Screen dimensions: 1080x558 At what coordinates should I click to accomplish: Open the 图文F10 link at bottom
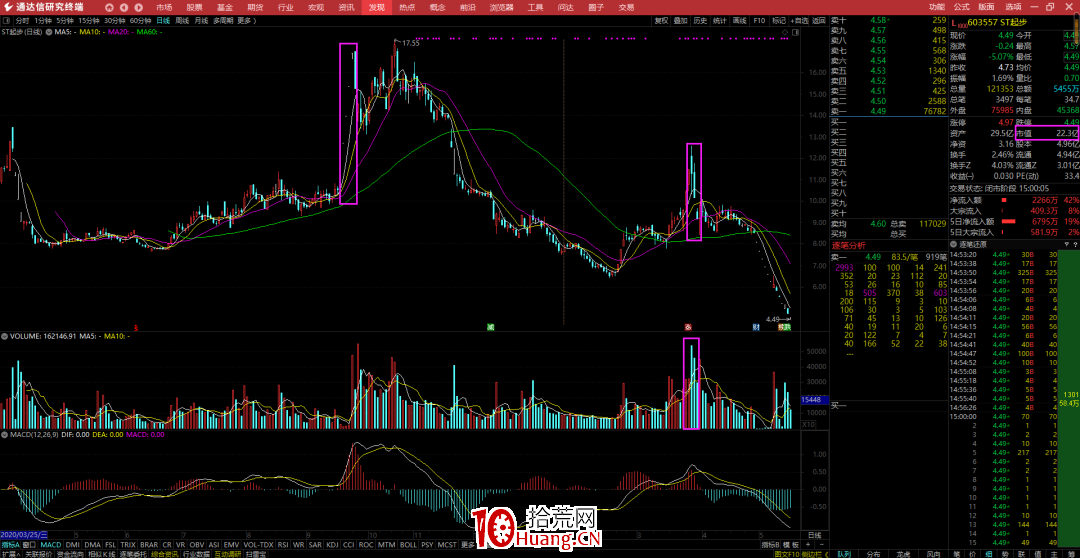[786, 554]
